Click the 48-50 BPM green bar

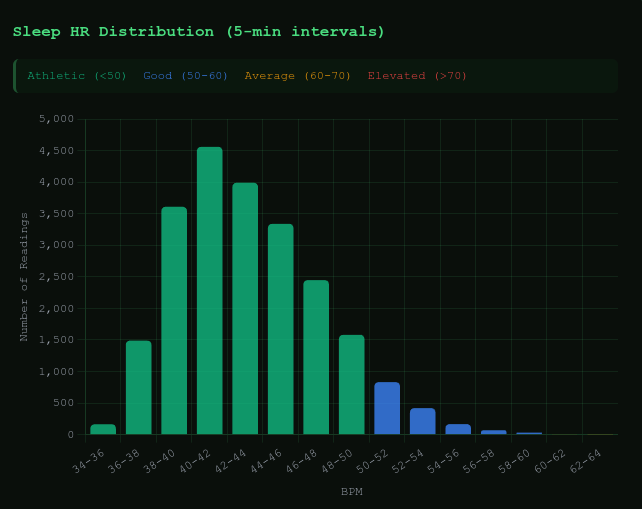[x=352, y=385]
